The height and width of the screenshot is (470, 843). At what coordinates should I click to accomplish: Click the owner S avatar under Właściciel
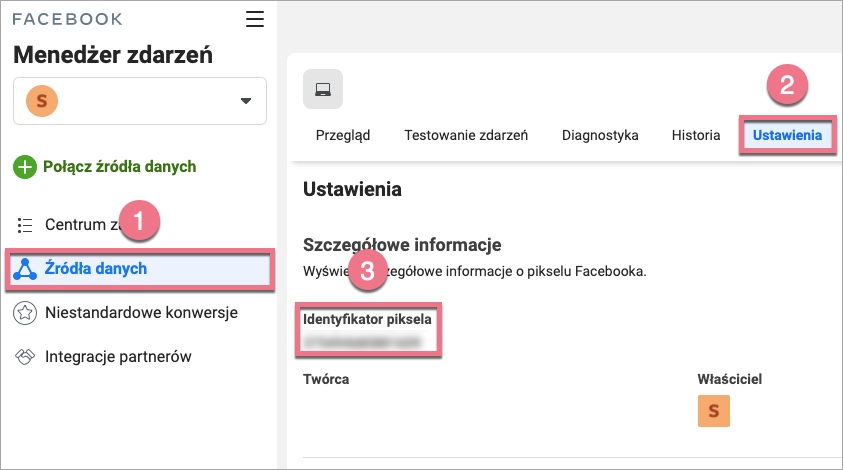click(713, 411)
